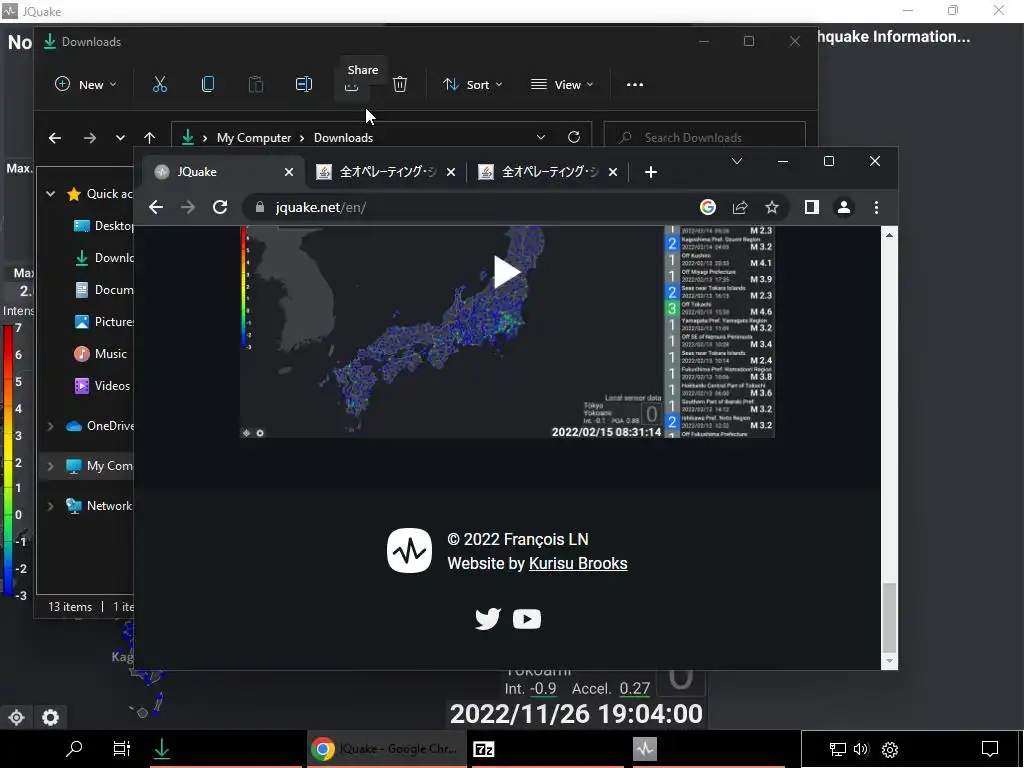Go back in File Explorer
This screenshot has width=1024, height=768.
[55, 138]
